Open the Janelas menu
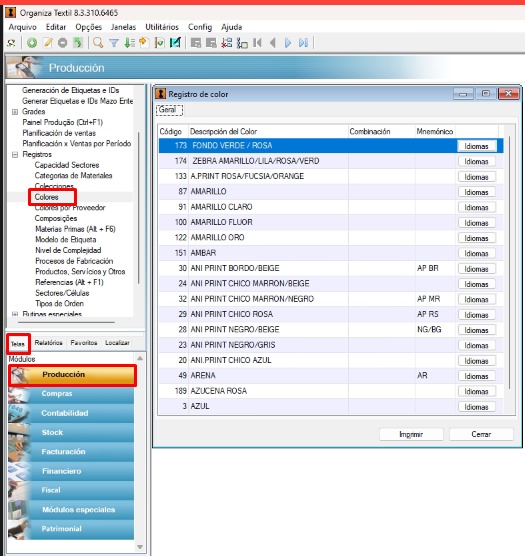The image size is (525, 556). coord(123,27)
